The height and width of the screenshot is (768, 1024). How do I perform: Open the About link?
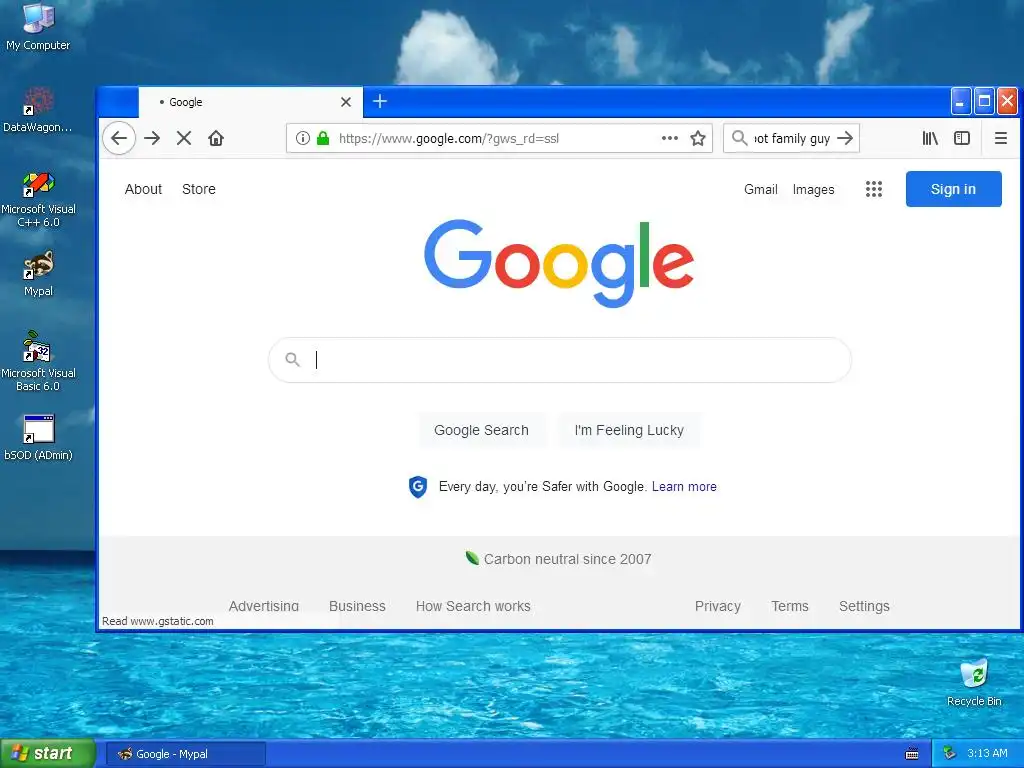(x=143, y=189)
